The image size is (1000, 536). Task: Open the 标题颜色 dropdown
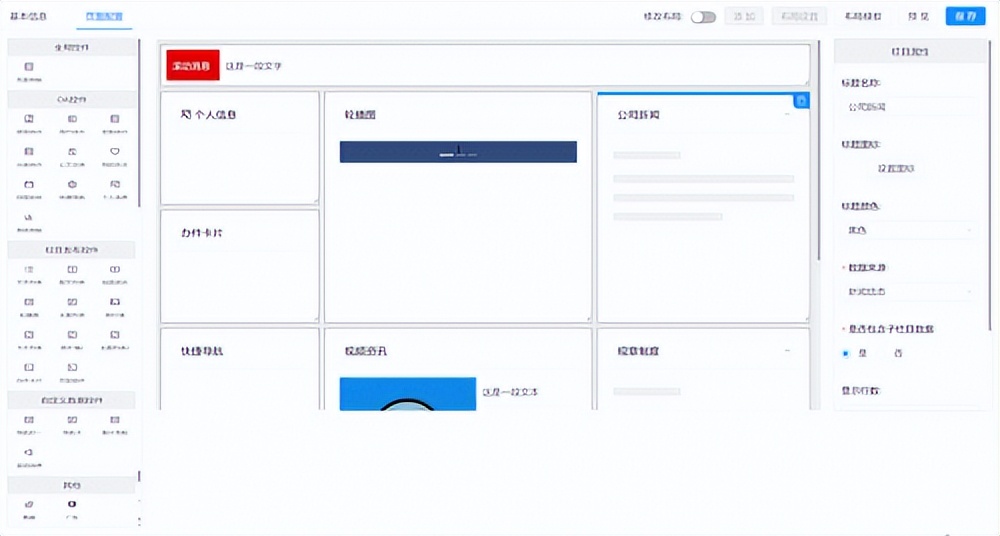[x=909, y=230]
